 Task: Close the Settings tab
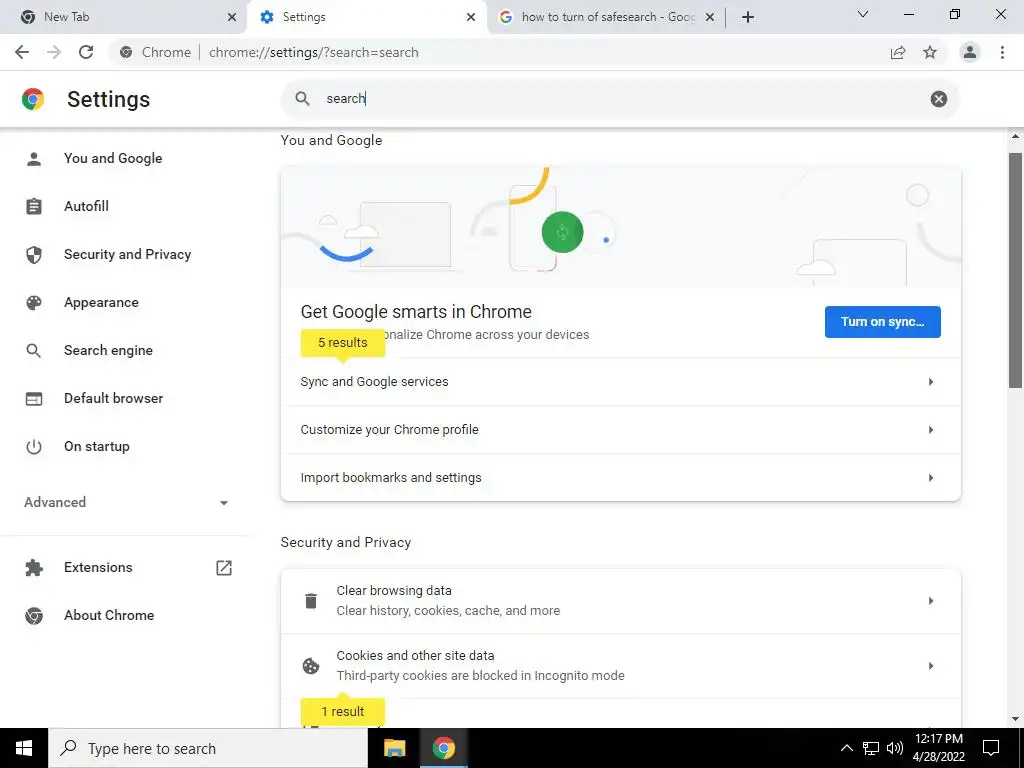(x=471, y=17)
